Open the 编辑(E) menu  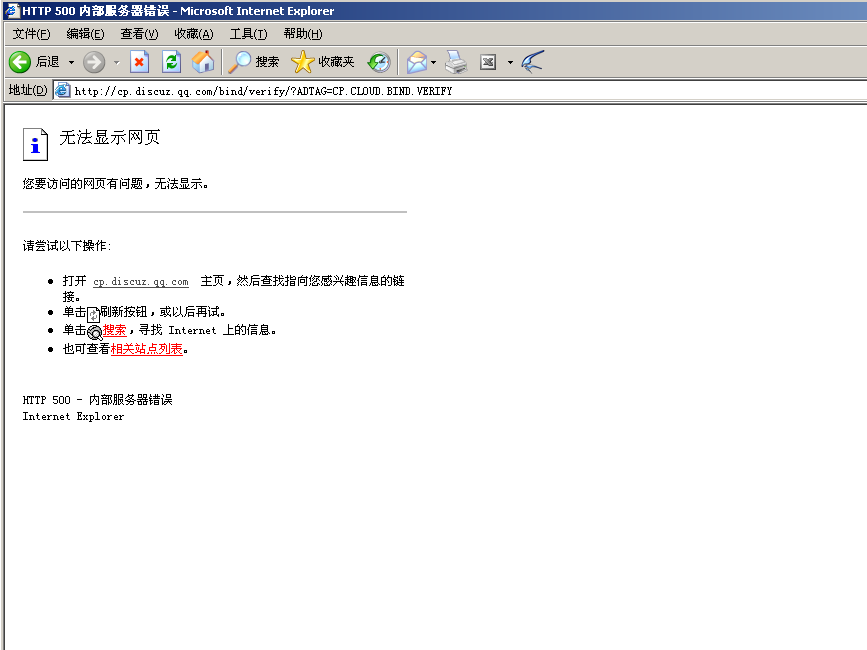pos(85,34)
